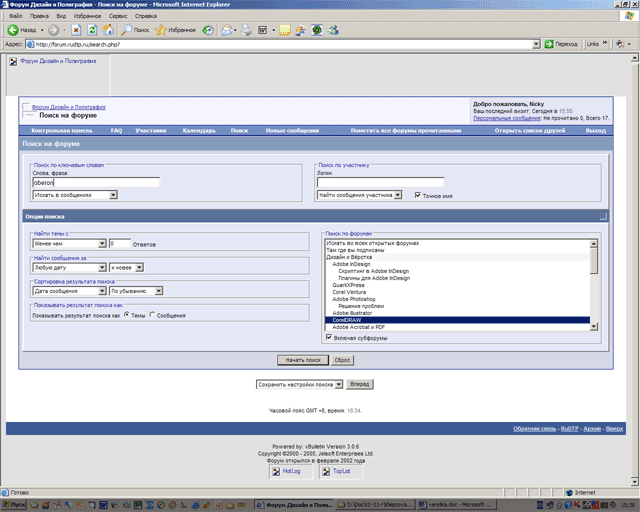
Task: Open the Искать в сообщениях dropdown
Action: tap(75, 195)
